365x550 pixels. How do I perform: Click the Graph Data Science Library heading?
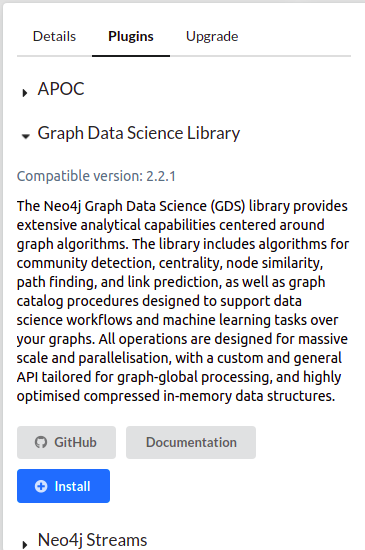(x=139, y=133)
